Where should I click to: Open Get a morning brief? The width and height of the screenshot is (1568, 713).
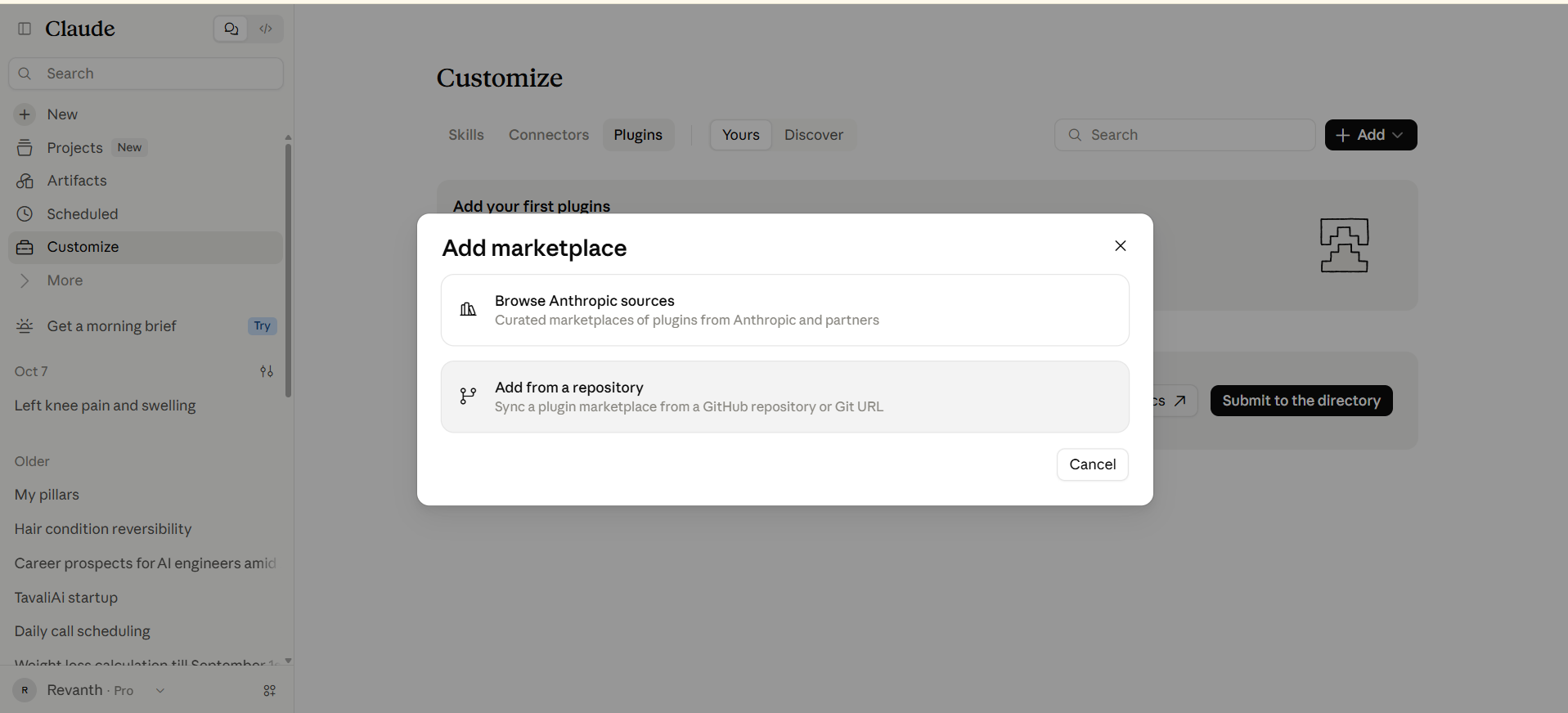point(111,326)
